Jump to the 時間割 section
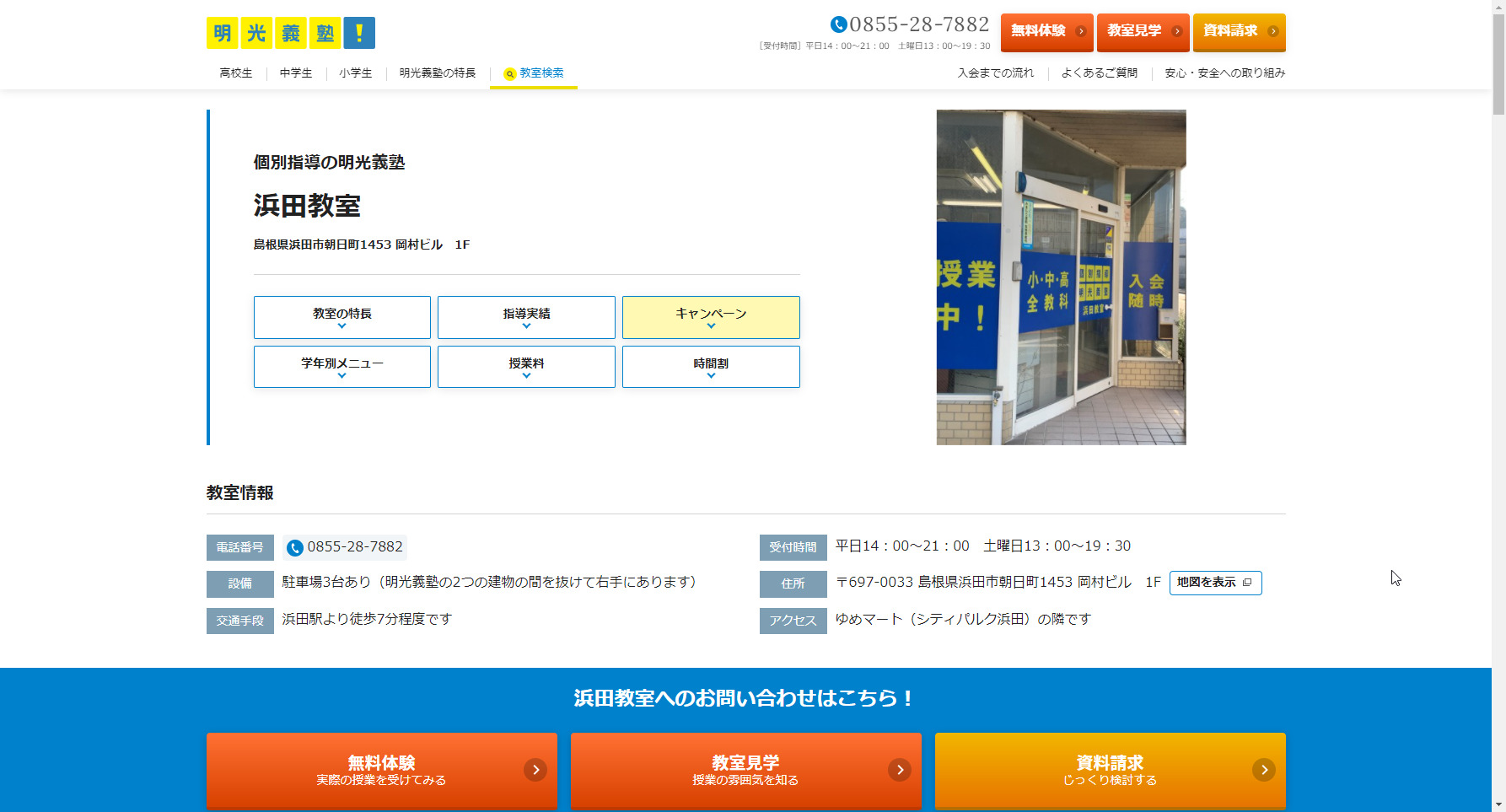The width and height of the screenshot is (1506, 812). click(x=711, y=367)
